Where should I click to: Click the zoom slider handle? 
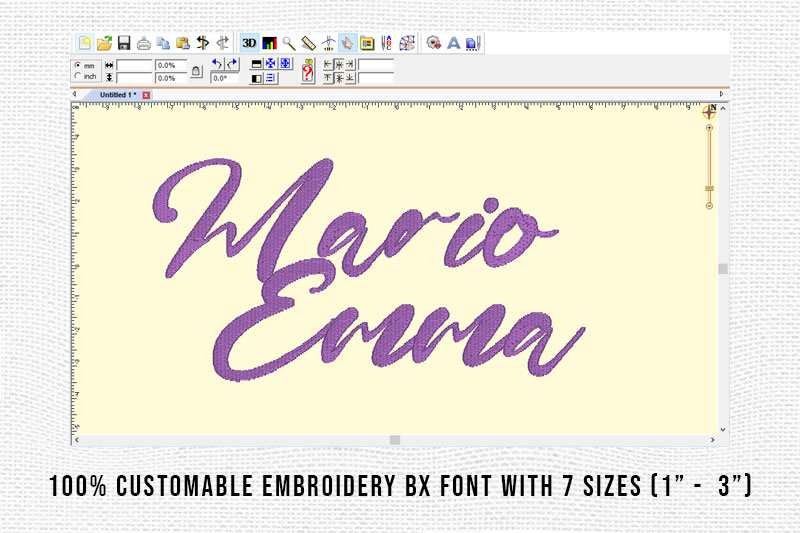(x=709, y=188)
